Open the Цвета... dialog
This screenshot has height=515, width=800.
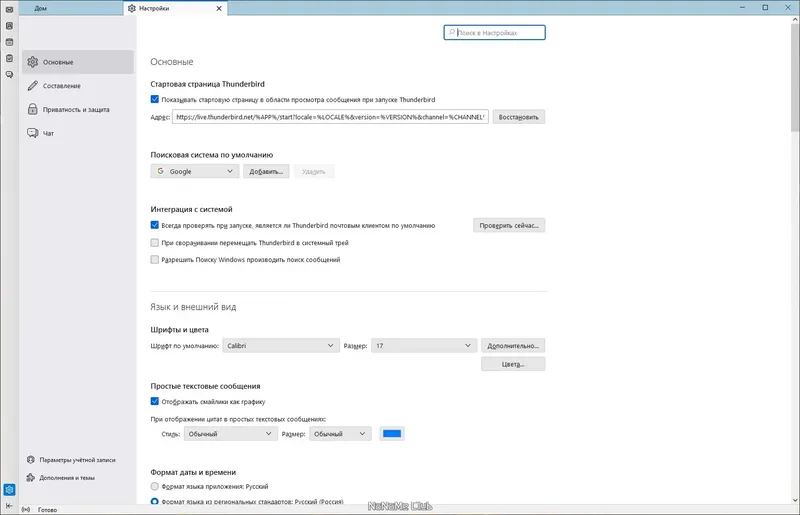pyautogui.click(x=513, y=364)
